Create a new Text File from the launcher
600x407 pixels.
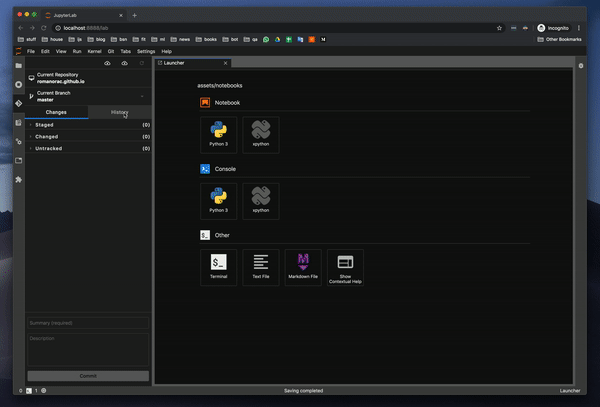click(261, 267)
